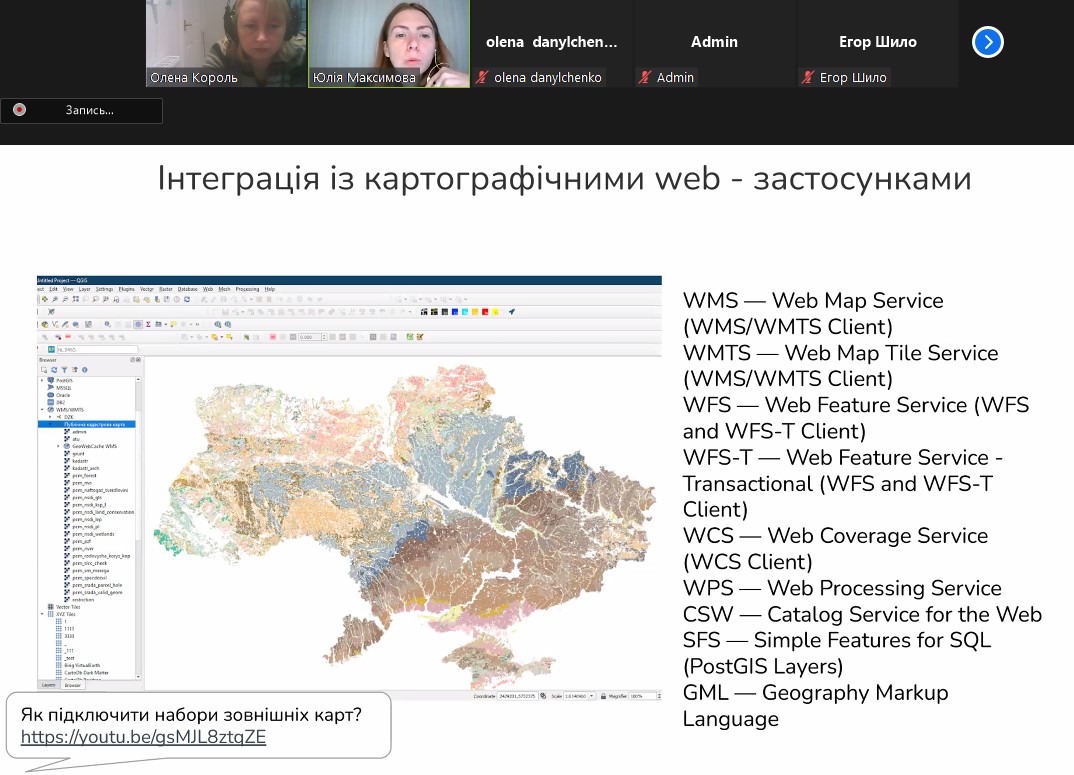Click the red square icon in the plugin toolbar

tap(485, 312)
